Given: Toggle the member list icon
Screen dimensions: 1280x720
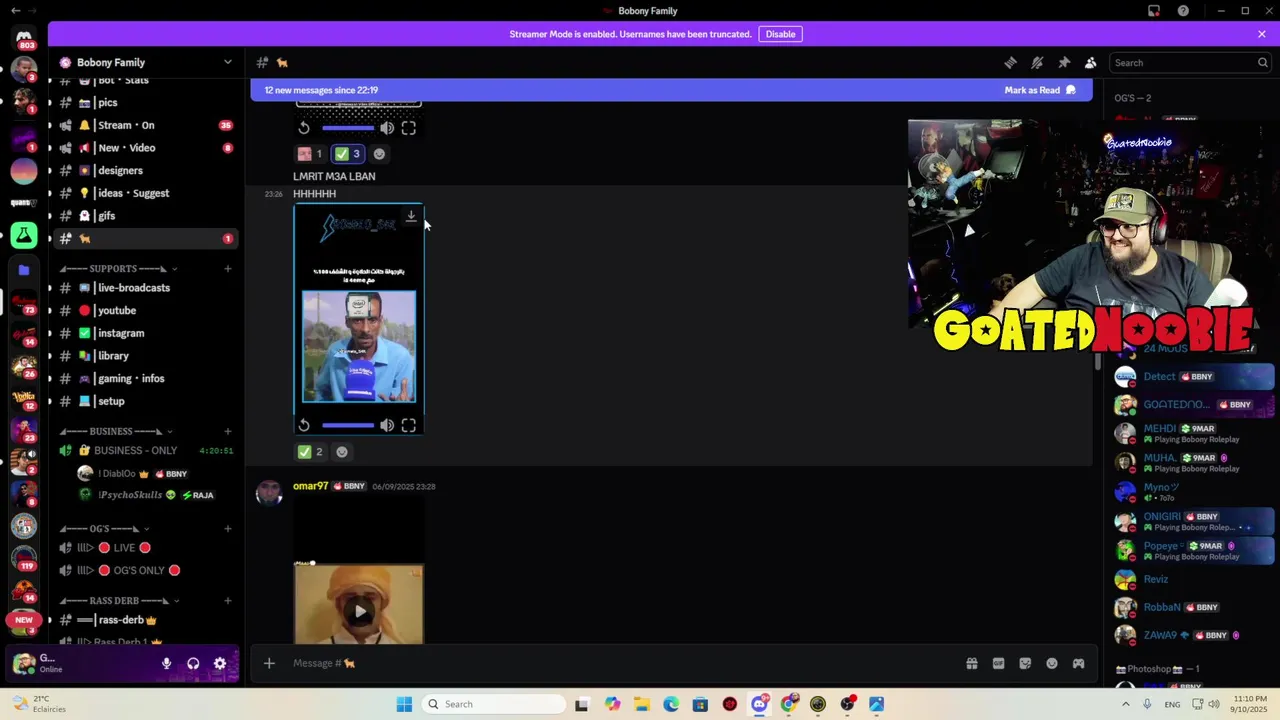Looking at the screenshot, I should coord(1091,62).
